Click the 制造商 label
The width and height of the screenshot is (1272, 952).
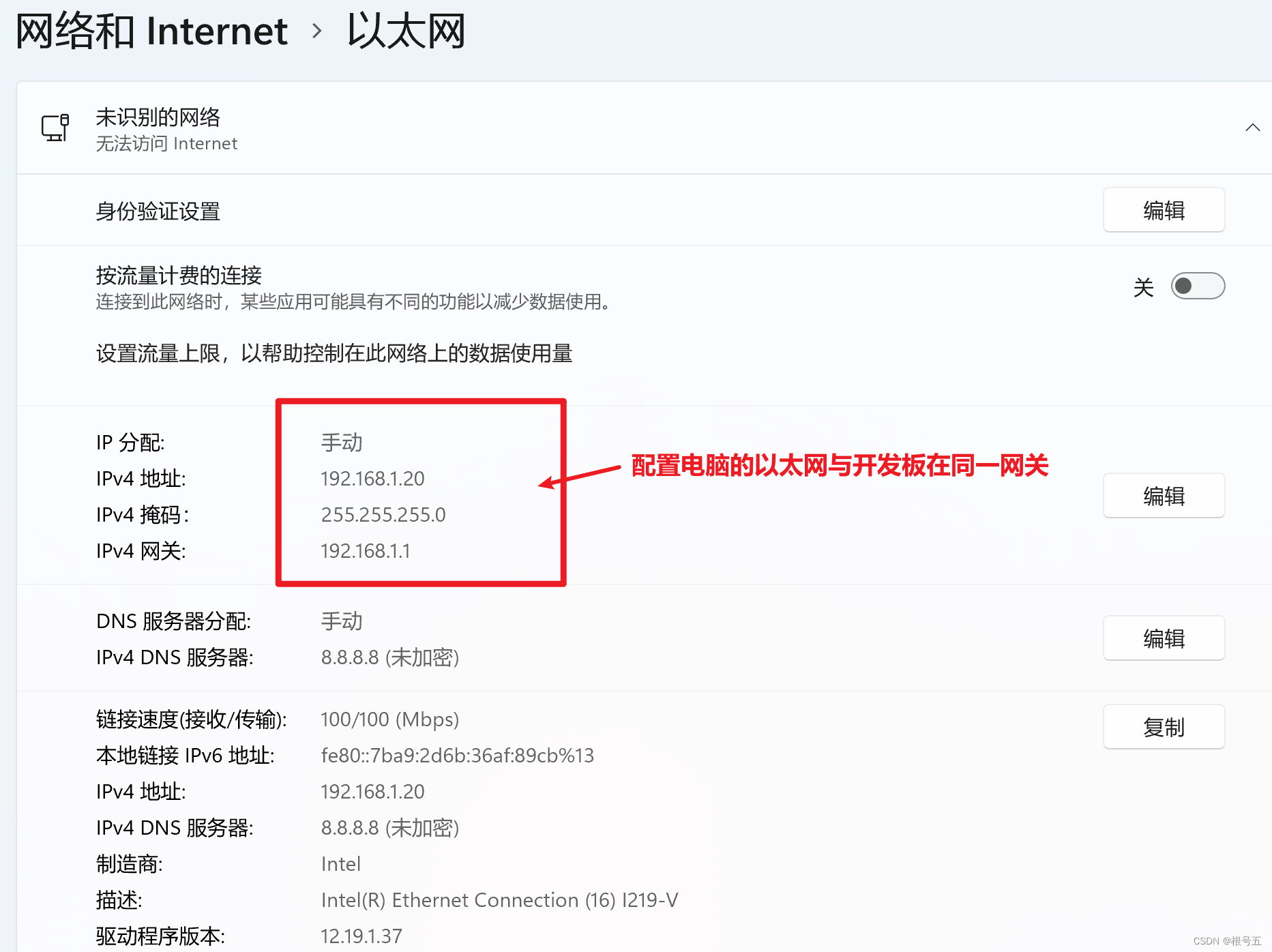(x=130, y=864)
